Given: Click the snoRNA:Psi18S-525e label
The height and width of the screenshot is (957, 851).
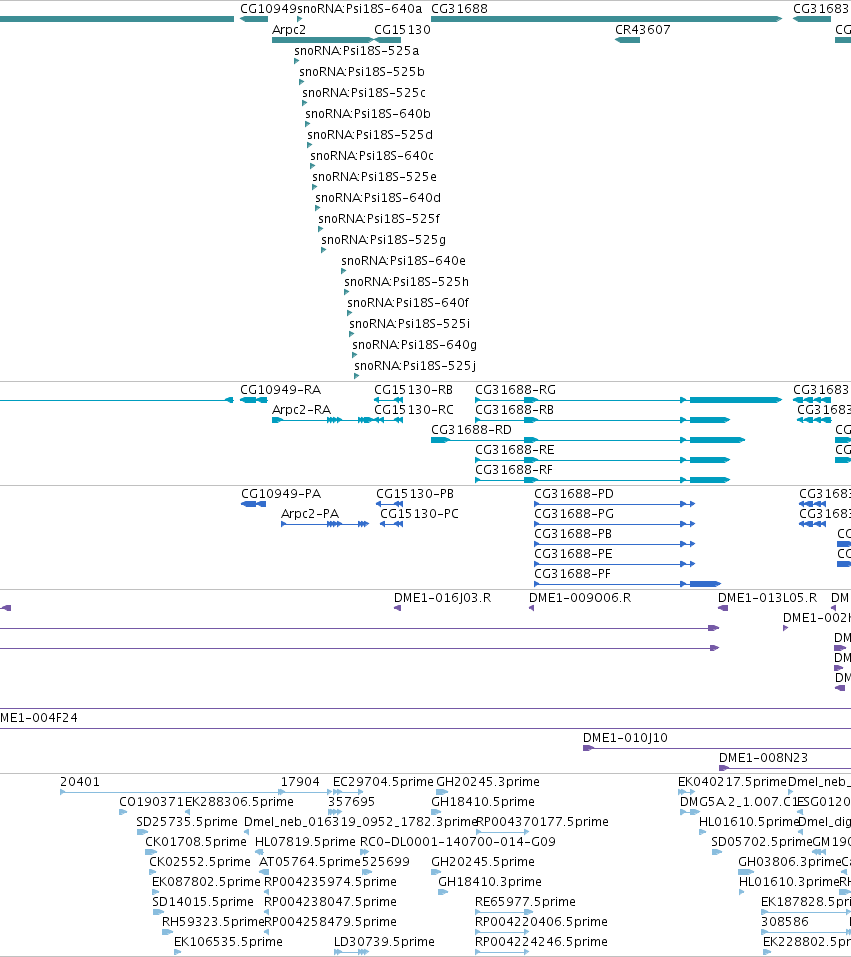Looking at the screenshot, I should pos(374,176).
